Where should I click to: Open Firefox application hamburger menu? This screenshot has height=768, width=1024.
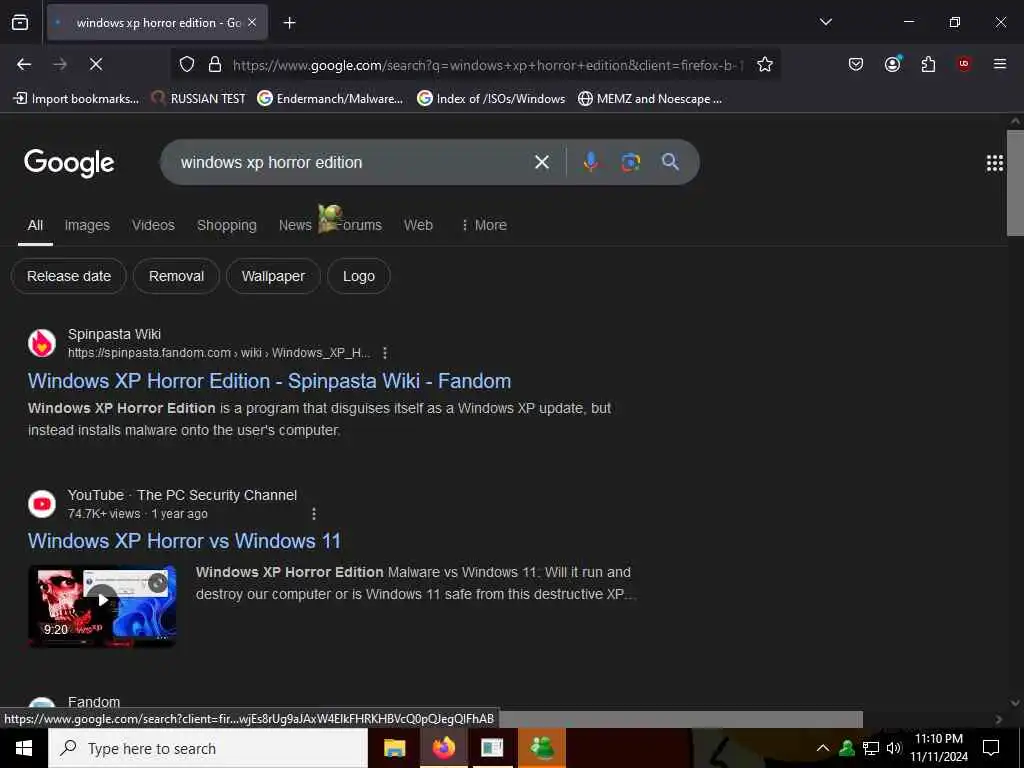tap(1000, 64)
